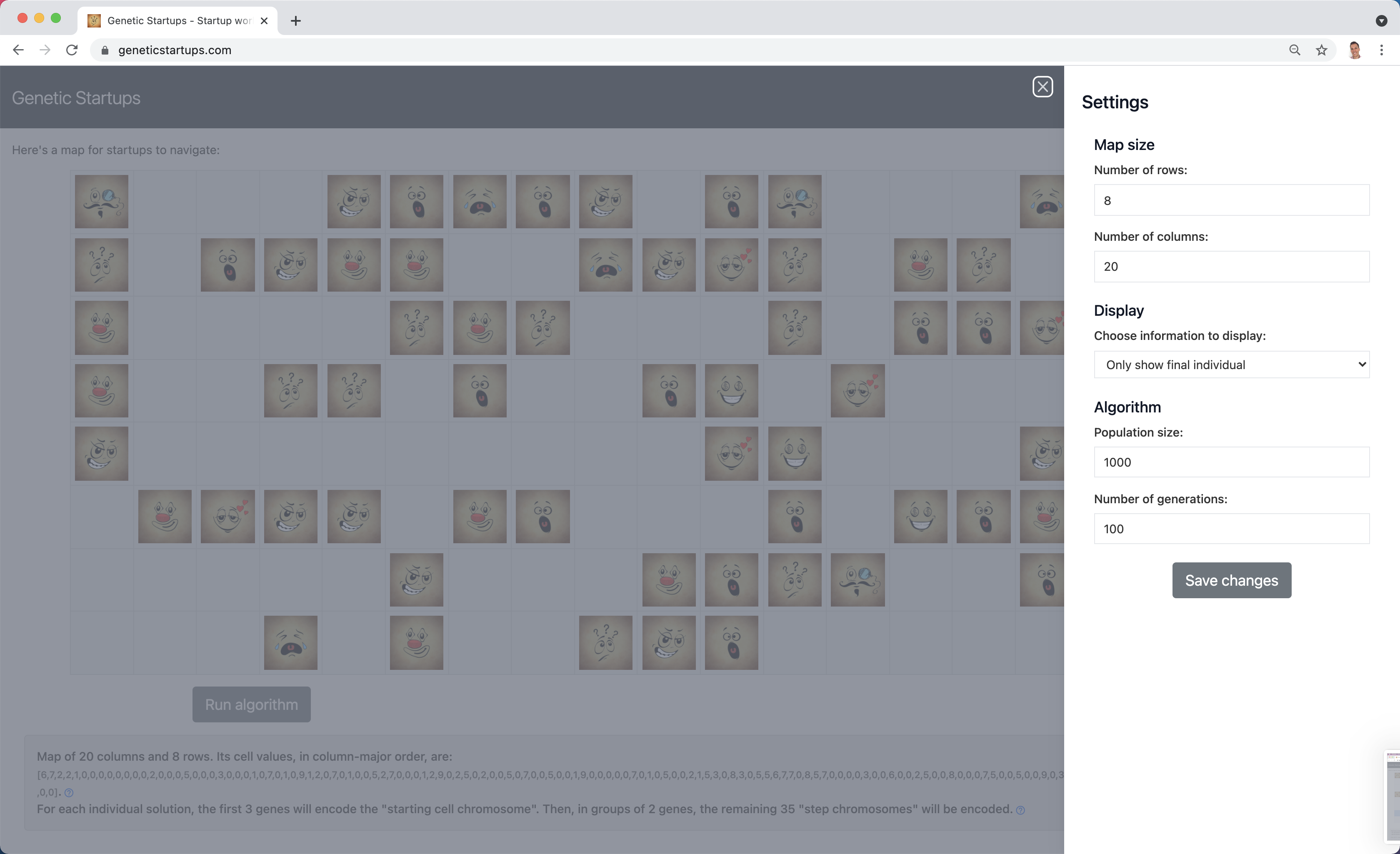Click the Save changes button
Screen dimensions: 1400x854
[1231, 580]
